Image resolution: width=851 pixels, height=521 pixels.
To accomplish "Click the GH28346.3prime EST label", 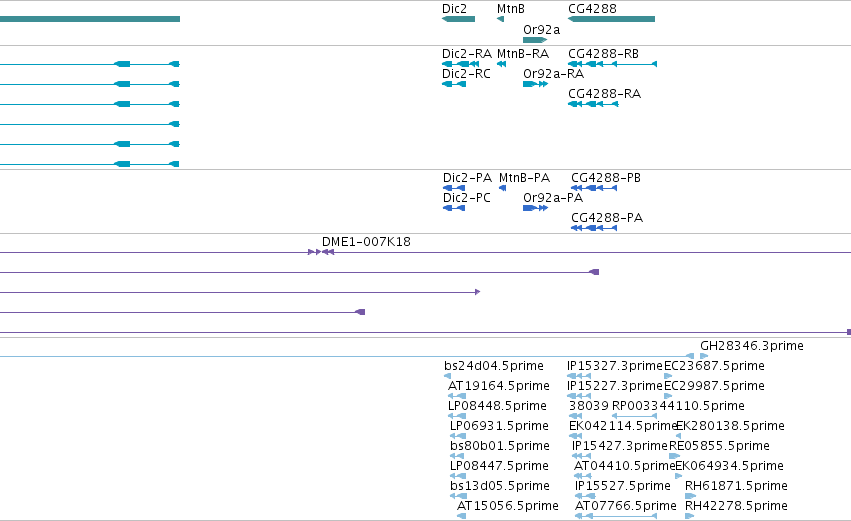I will click(752, 346).
